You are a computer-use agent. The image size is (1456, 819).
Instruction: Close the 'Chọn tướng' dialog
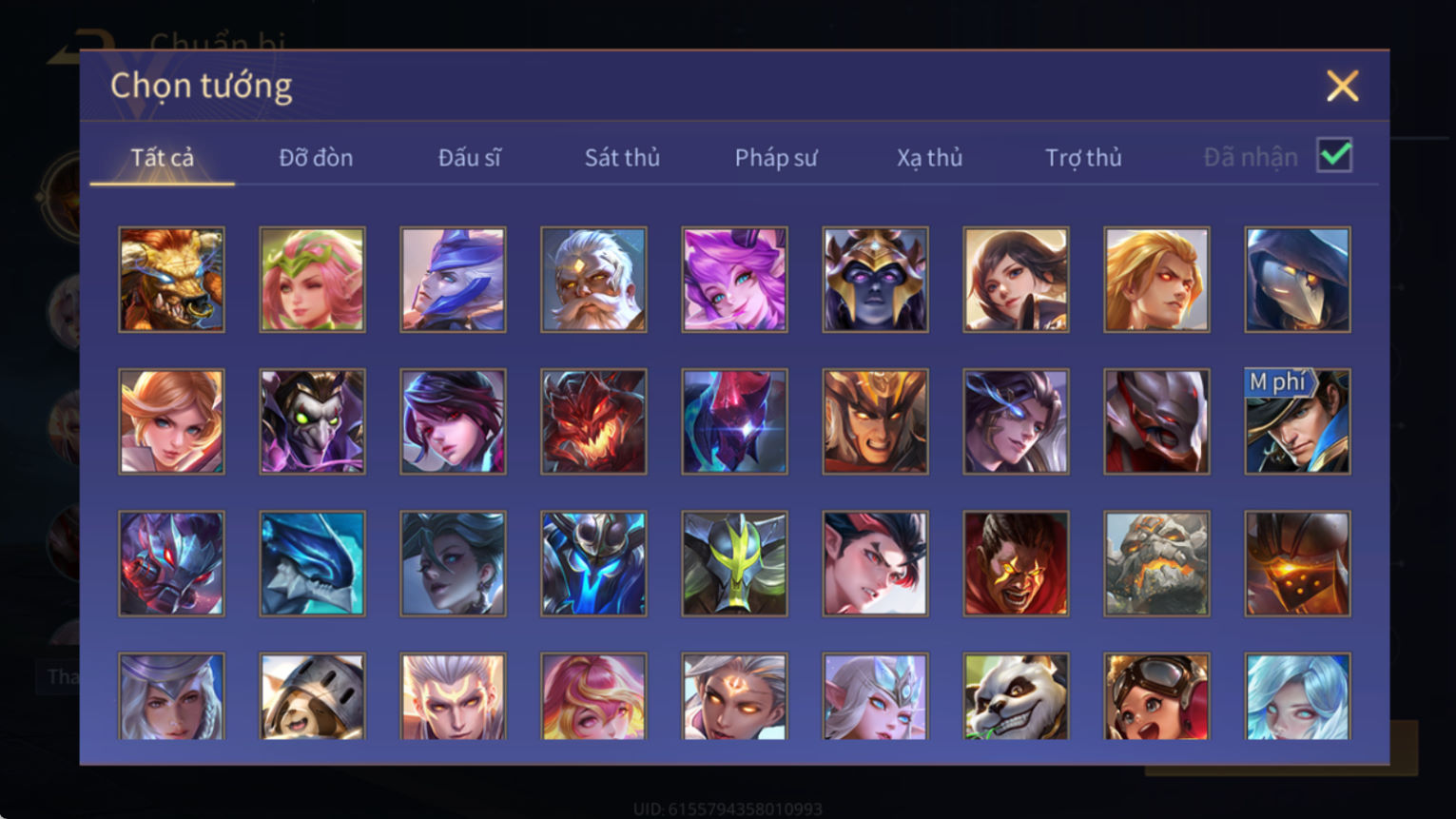(1342, 87)
